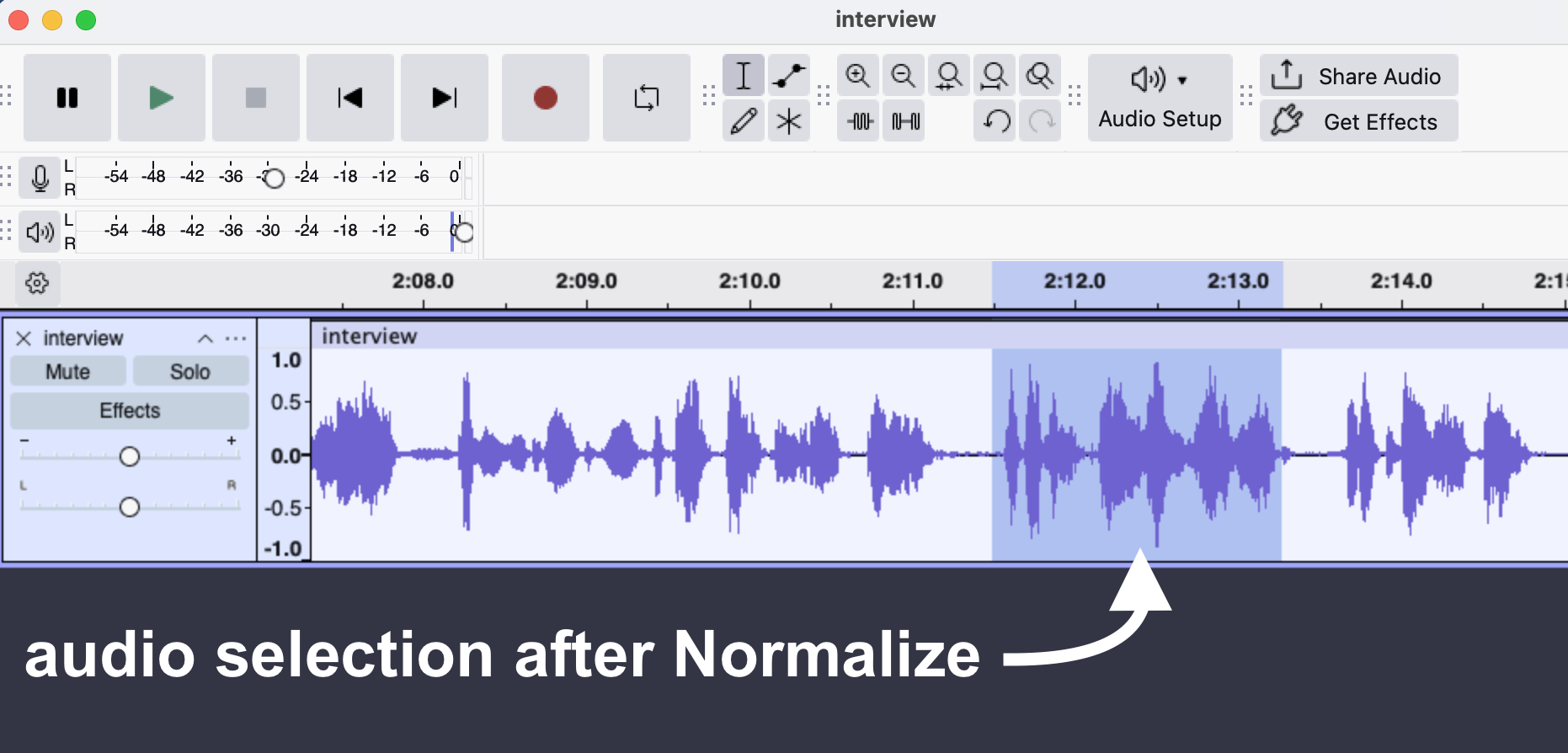Click the Zoom Out magnifier
Viewport: 1568px width, 753px height.
(904, 76)
